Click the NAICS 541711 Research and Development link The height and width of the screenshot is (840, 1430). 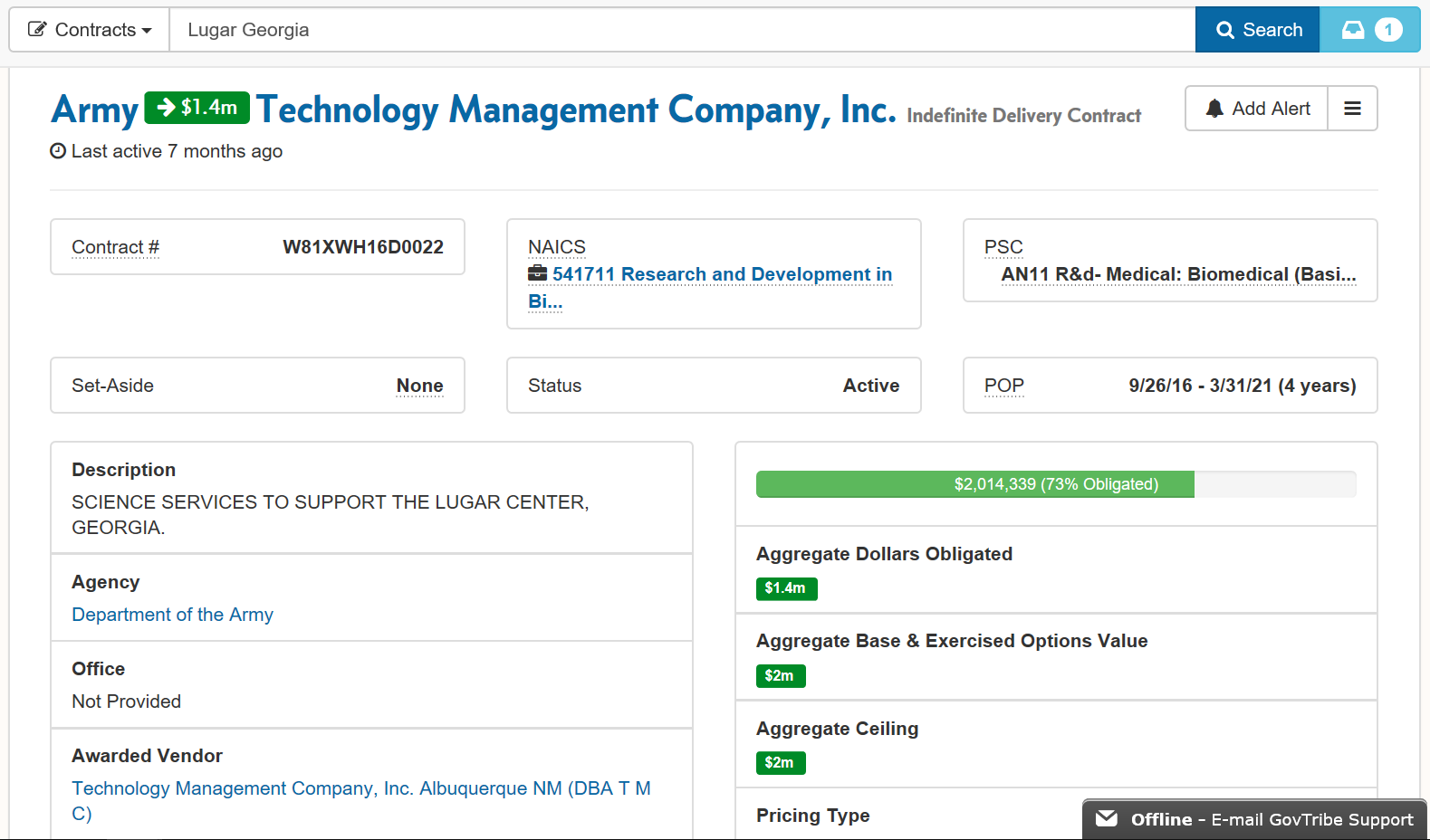tap(722, 274)
